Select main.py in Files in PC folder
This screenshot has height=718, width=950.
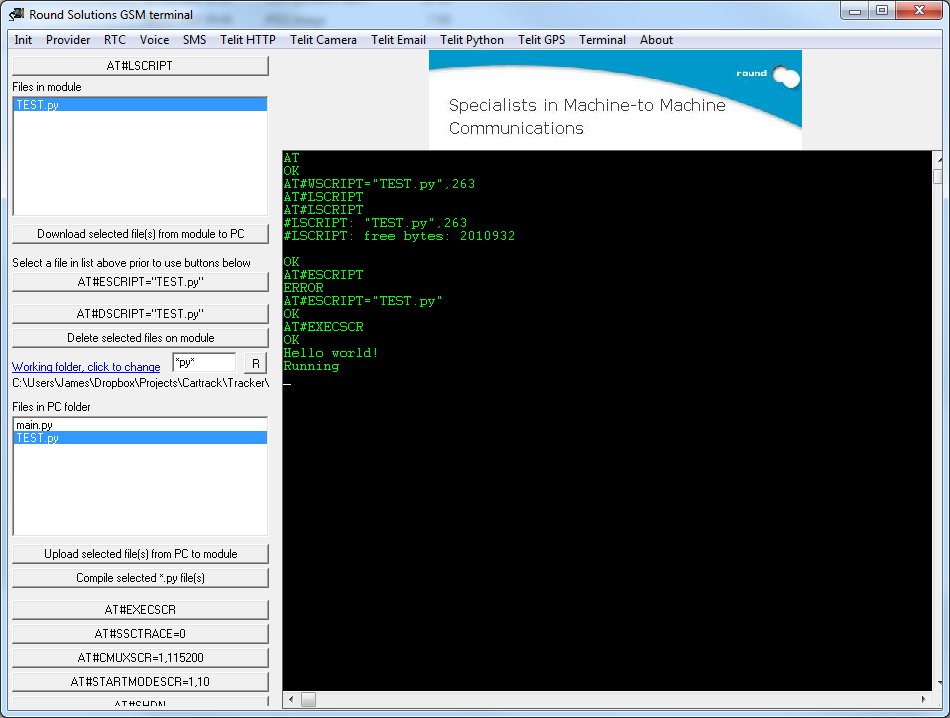140,425
